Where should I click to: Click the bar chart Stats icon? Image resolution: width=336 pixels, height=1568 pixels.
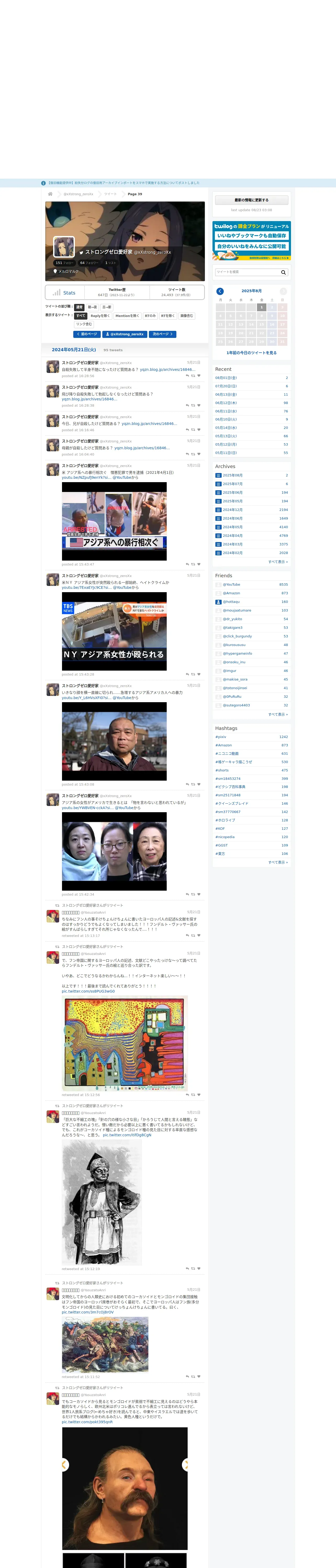pyautogui.click(x=57, y=293)
